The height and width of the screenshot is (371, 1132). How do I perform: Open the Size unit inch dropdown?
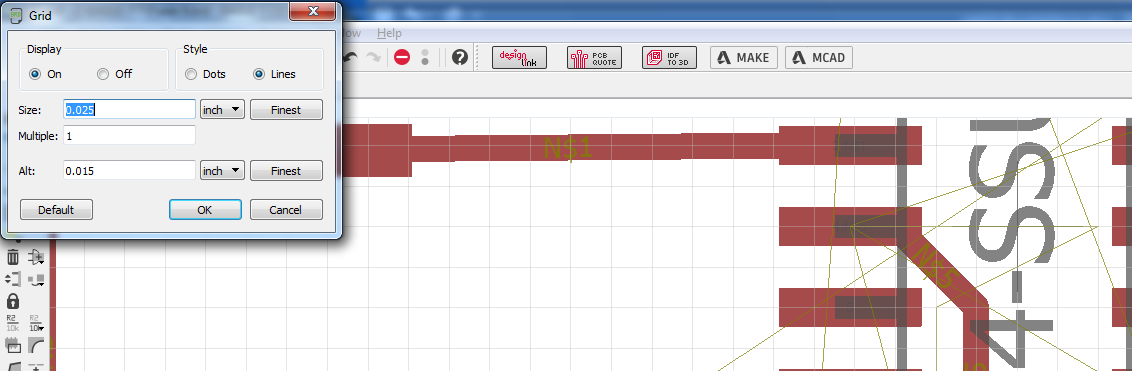222,110
